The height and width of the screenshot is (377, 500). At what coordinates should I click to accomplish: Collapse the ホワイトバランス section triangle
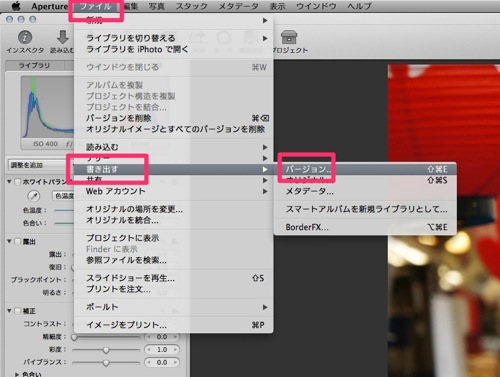point(9,182)
